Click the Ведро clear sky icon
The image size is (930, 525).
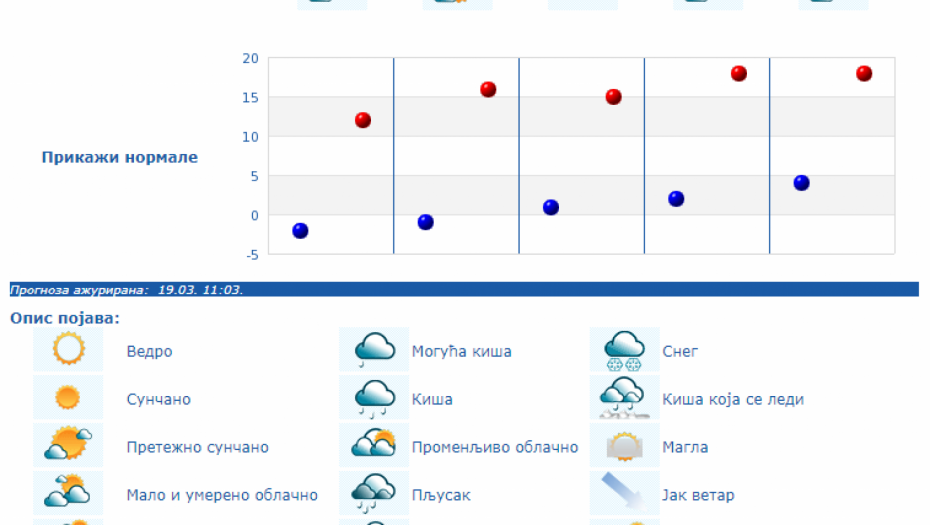click(x=68, y=350)
